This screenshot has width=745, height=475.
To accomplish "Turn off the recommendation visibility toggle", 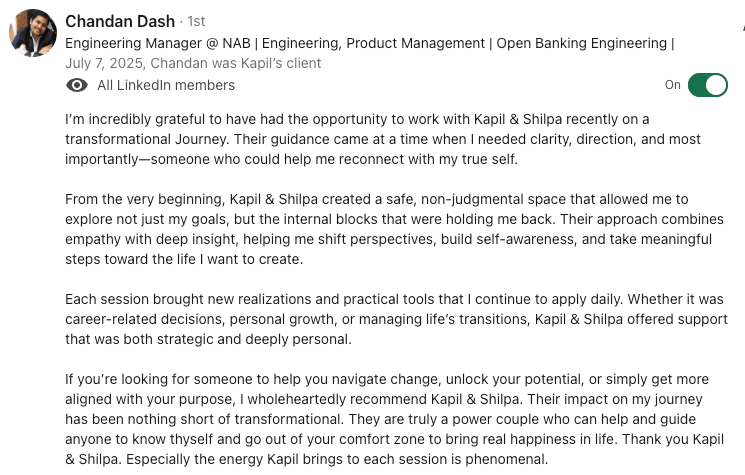I will pos(708,85).
